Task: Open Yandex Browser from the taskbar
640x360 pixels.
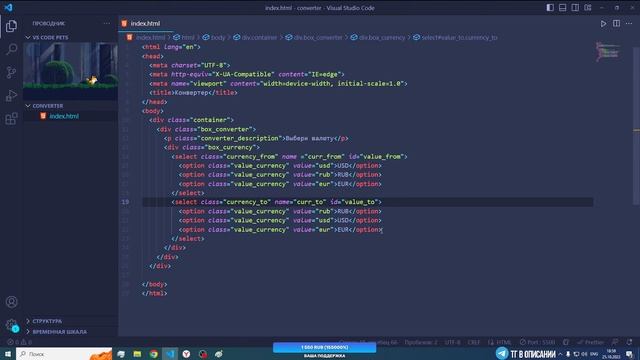Action: pos(186,354)
